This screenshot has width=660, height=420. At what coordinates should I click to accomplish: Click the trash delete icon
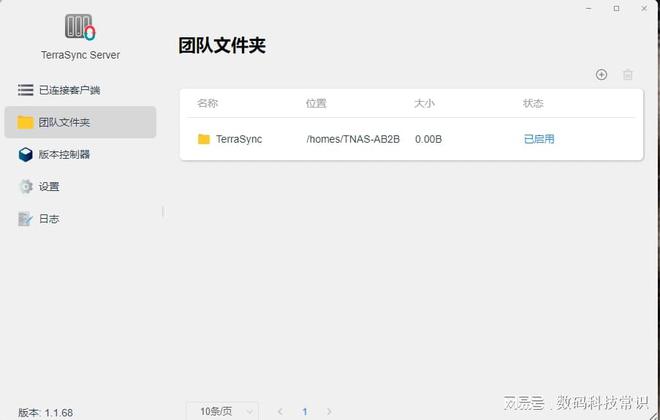[628, 75]
